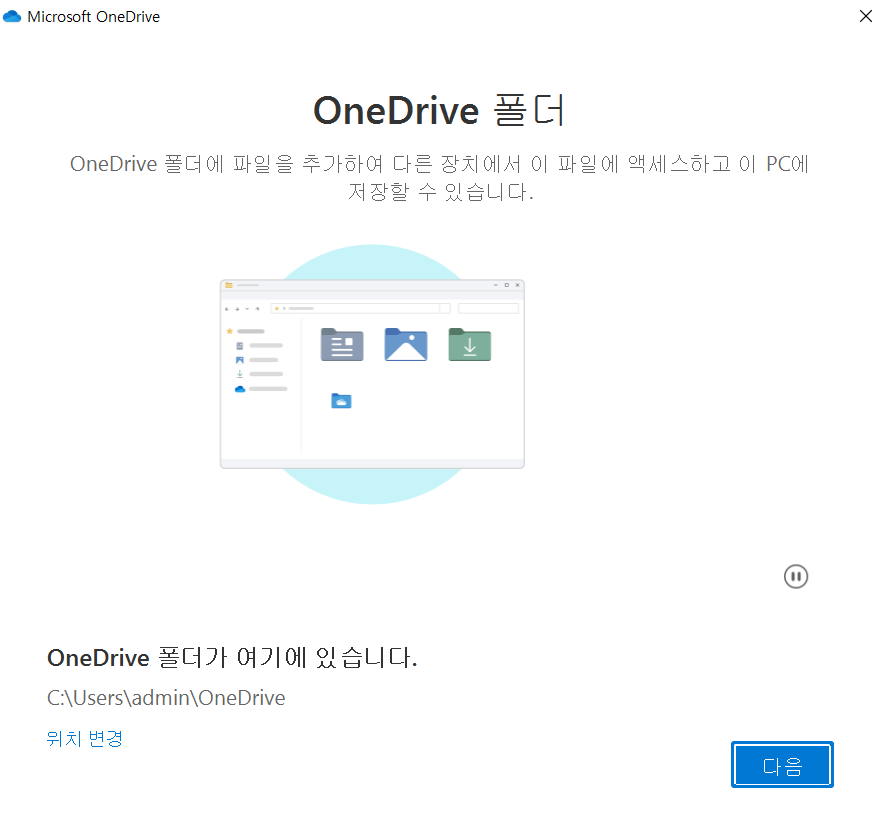The image size is (879, 818).
Task: Click the downloads sidebar icon in the illustration
Action: [239, 374]
